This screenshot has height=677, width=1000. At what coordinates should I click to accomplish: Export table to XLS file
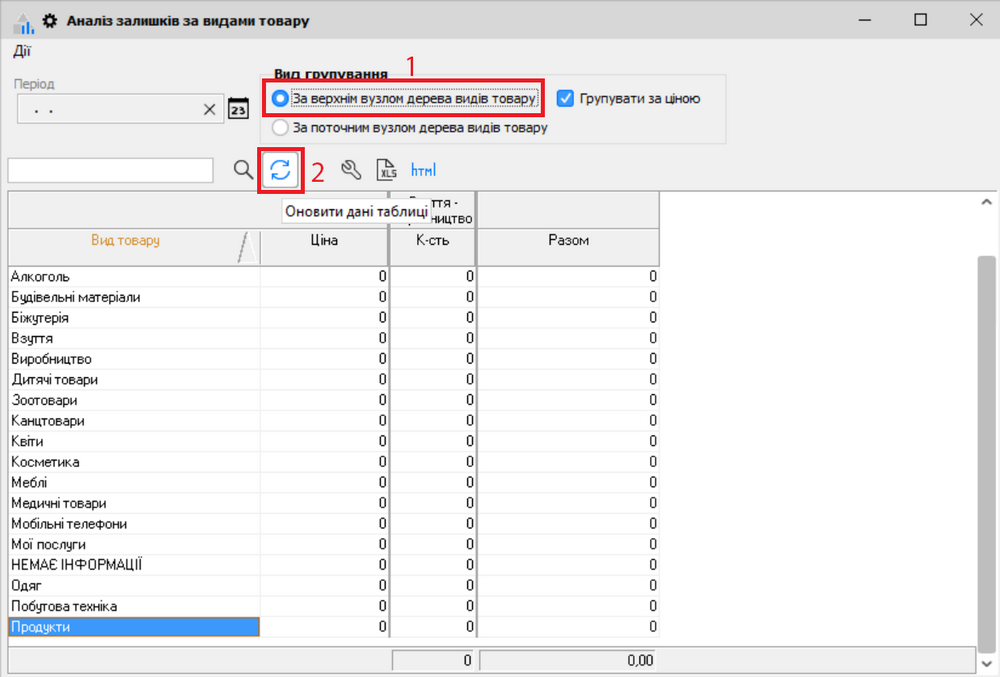tap(387, 170)
